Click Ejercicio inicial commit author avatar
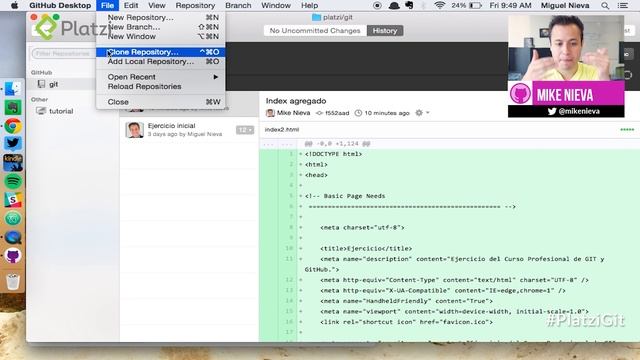 [134, 130]
